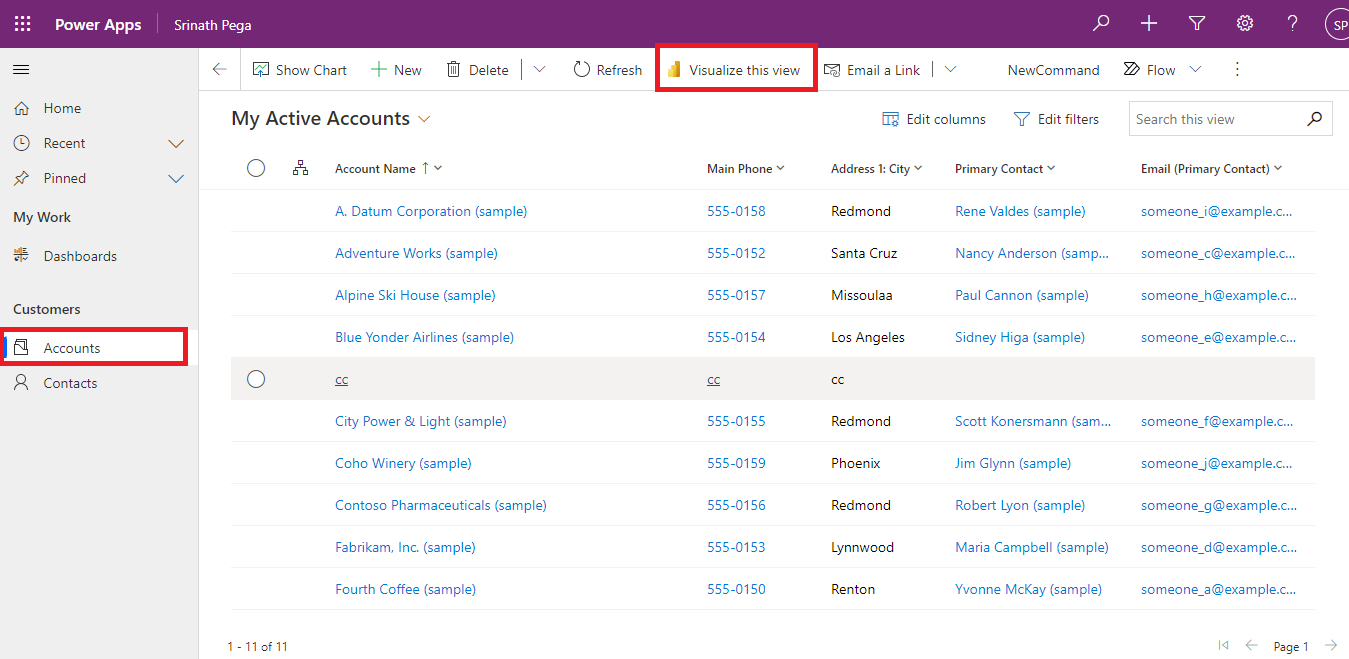Open advanced find filter icon in header
The image size is (1349, 659).
click(1197, 24)
